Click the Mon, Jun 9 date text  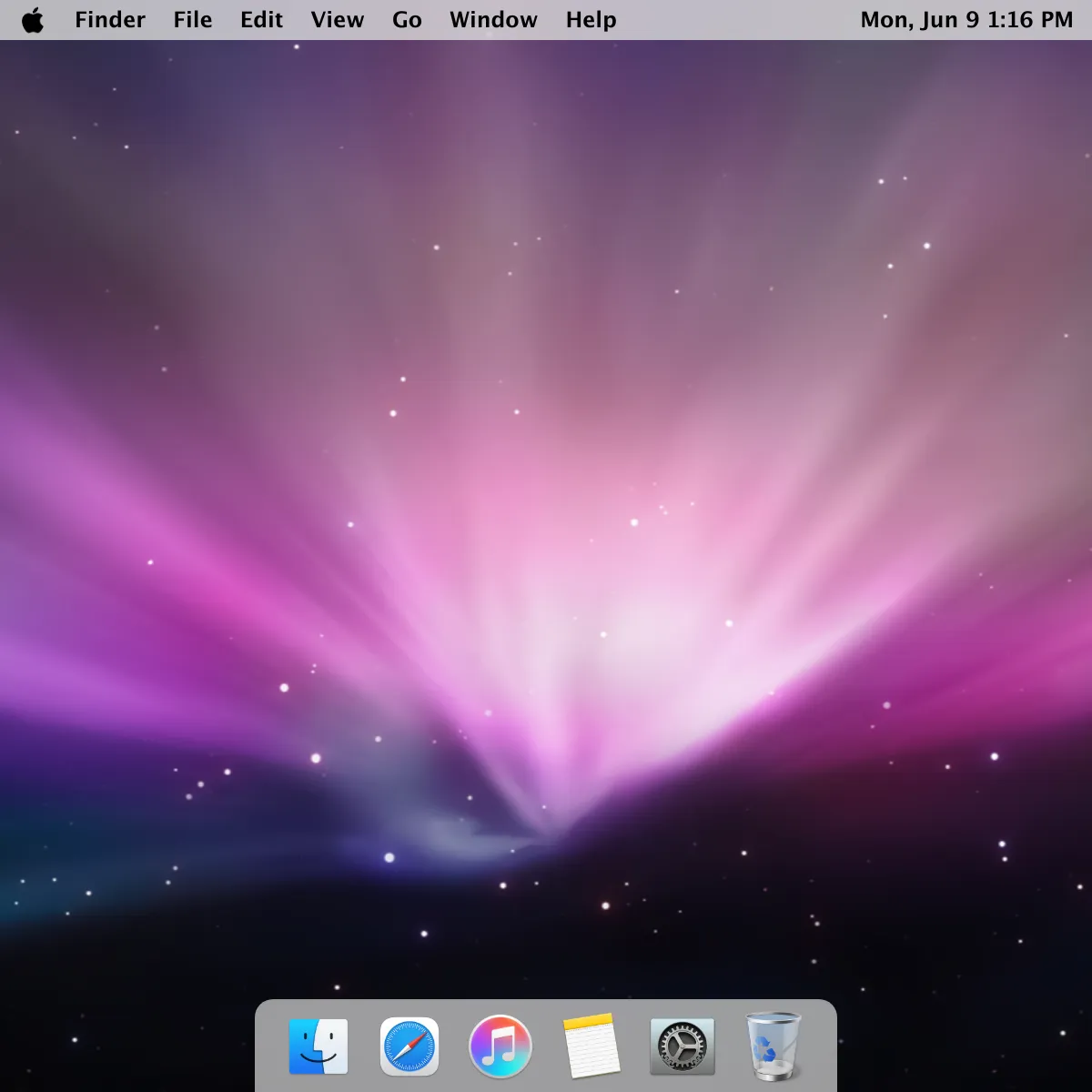pos(919,20)
